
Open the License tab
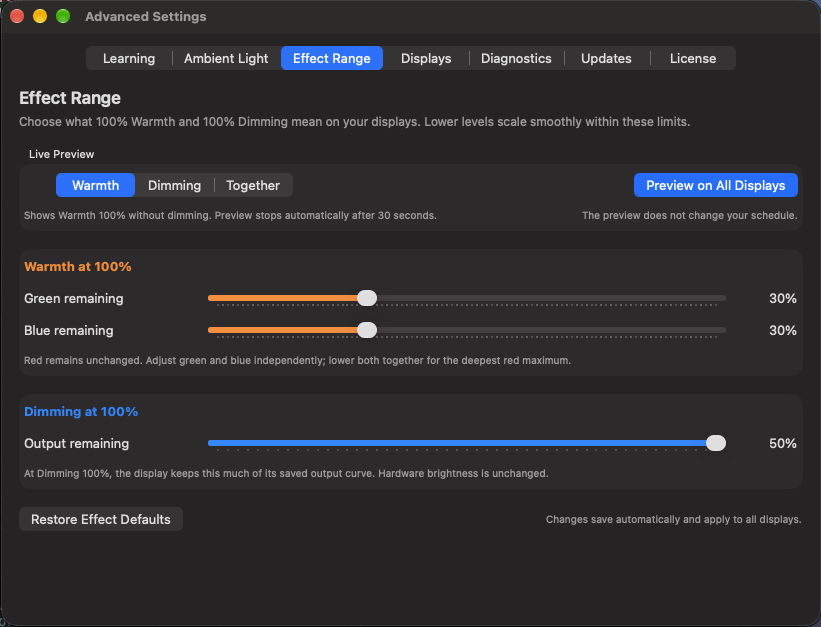[693, 58]
